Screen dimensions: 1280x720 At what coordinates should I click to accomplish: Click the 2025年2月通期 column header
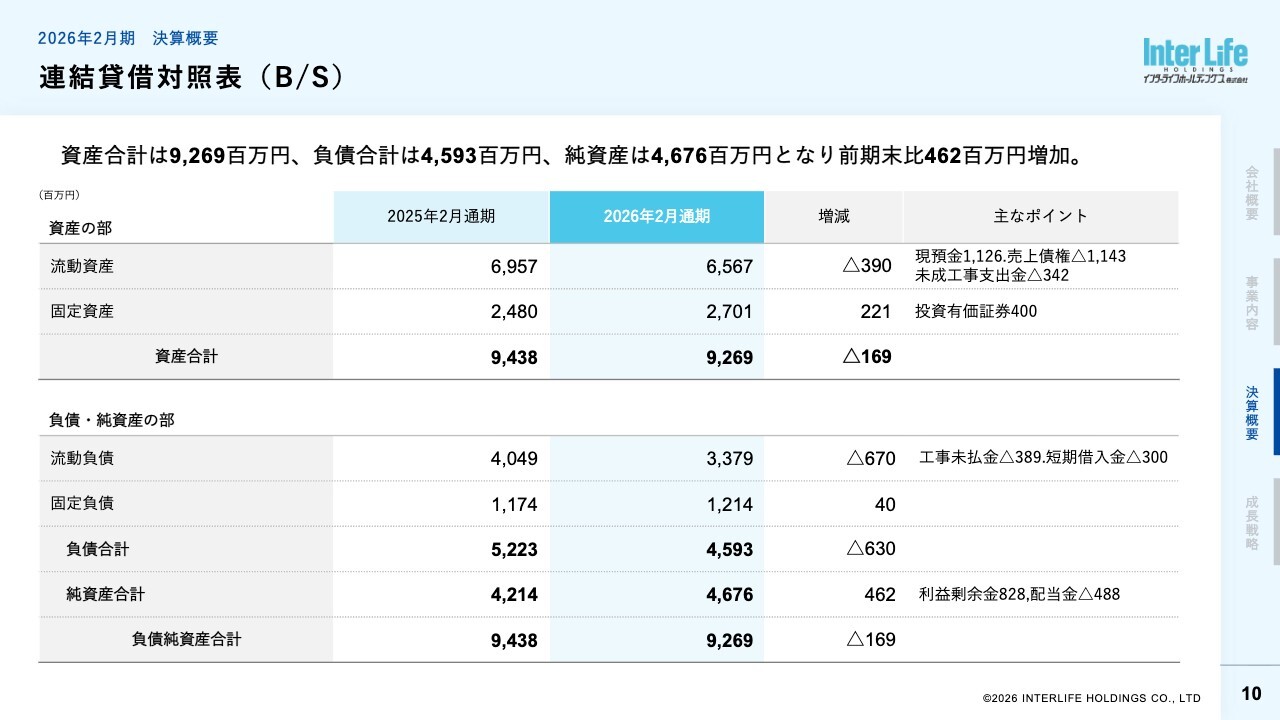(x=441, y=216)
